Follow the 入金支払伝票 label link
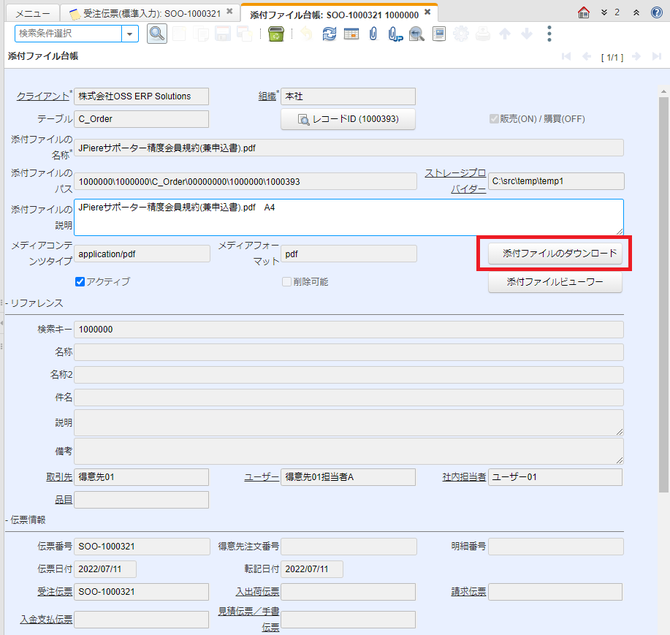 coord(46,620)
